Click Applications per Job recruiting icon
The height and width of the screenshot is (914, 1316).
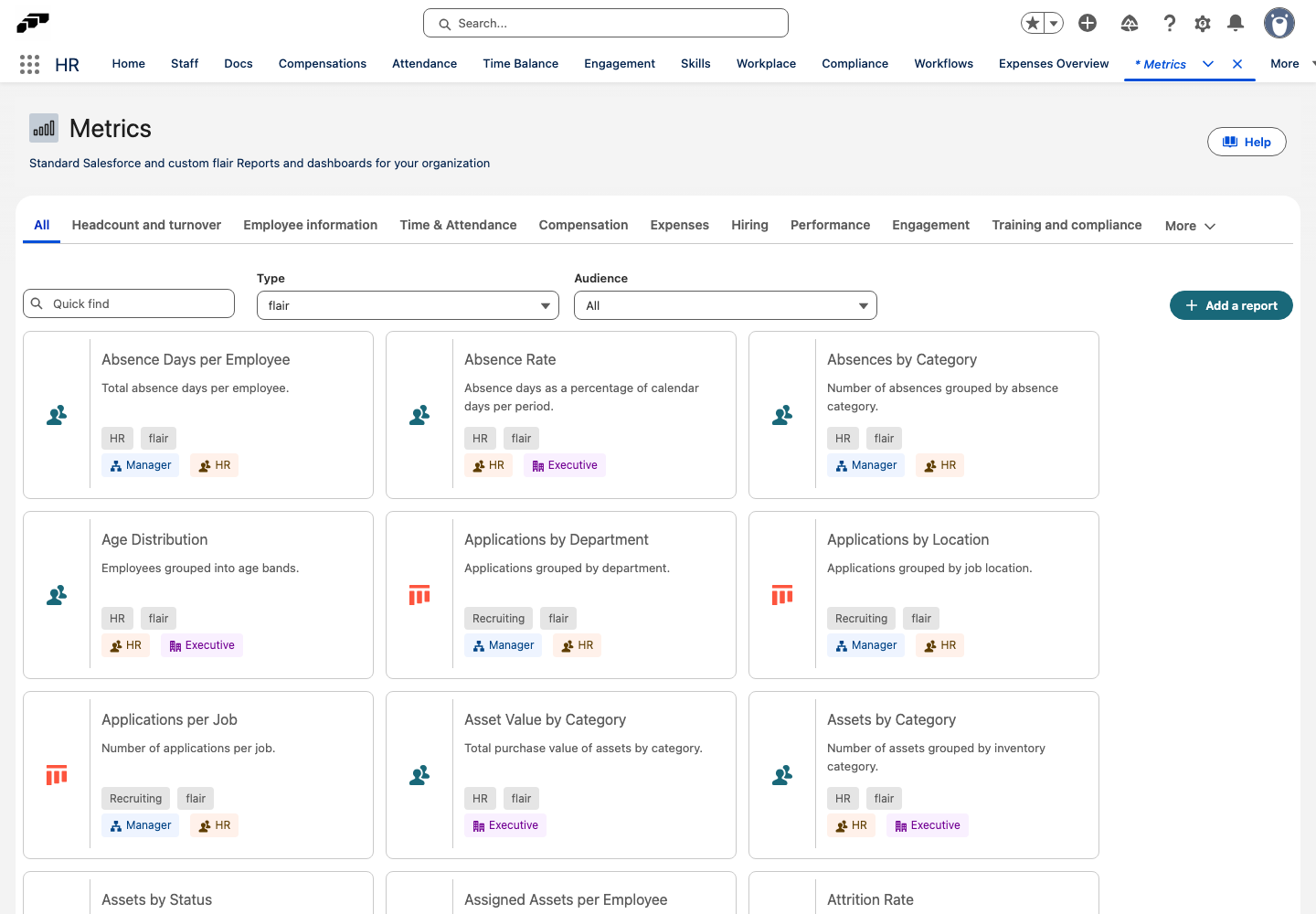(x=57, y=775)
